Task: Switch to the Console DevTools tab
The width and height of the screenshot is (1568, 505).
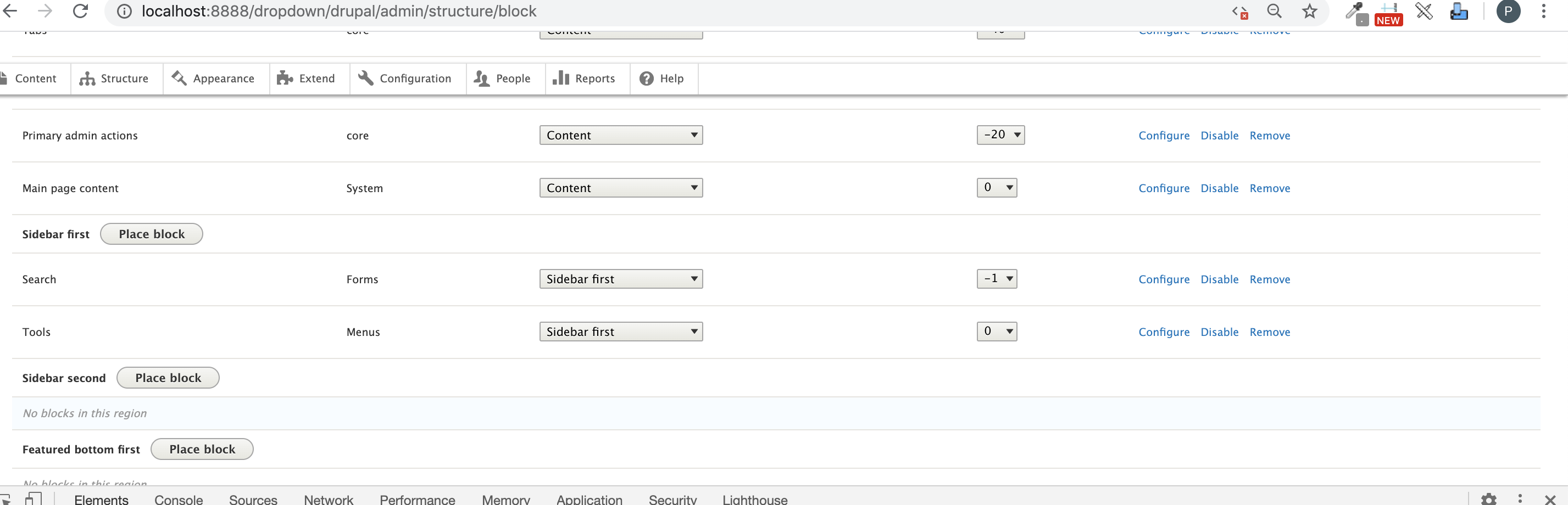Action: point(178,499)
